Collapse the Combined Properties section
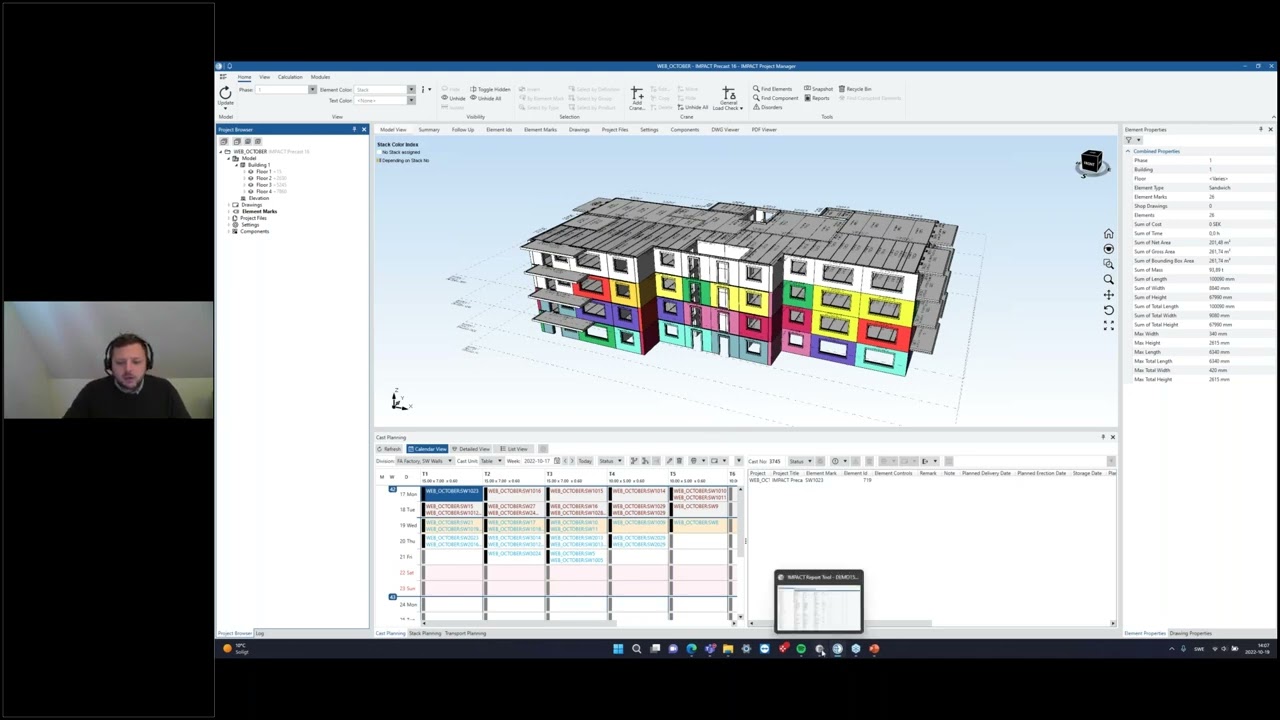The width and height of the screenshot is (1280, 720). tap(1128, 151)
